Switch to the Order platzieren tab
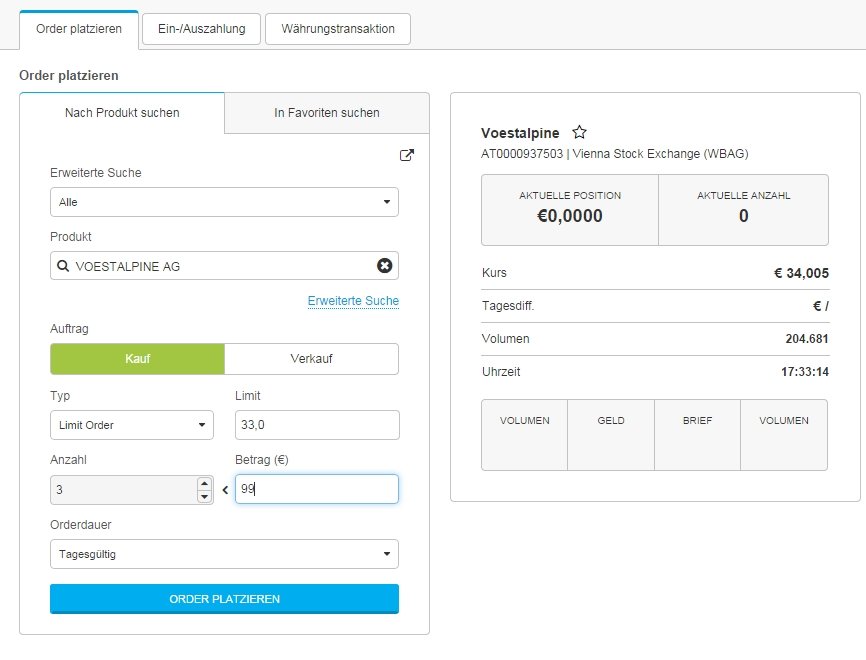Viewport: 866px width, 660px height. pyautogui.click(x=79, y=29)
